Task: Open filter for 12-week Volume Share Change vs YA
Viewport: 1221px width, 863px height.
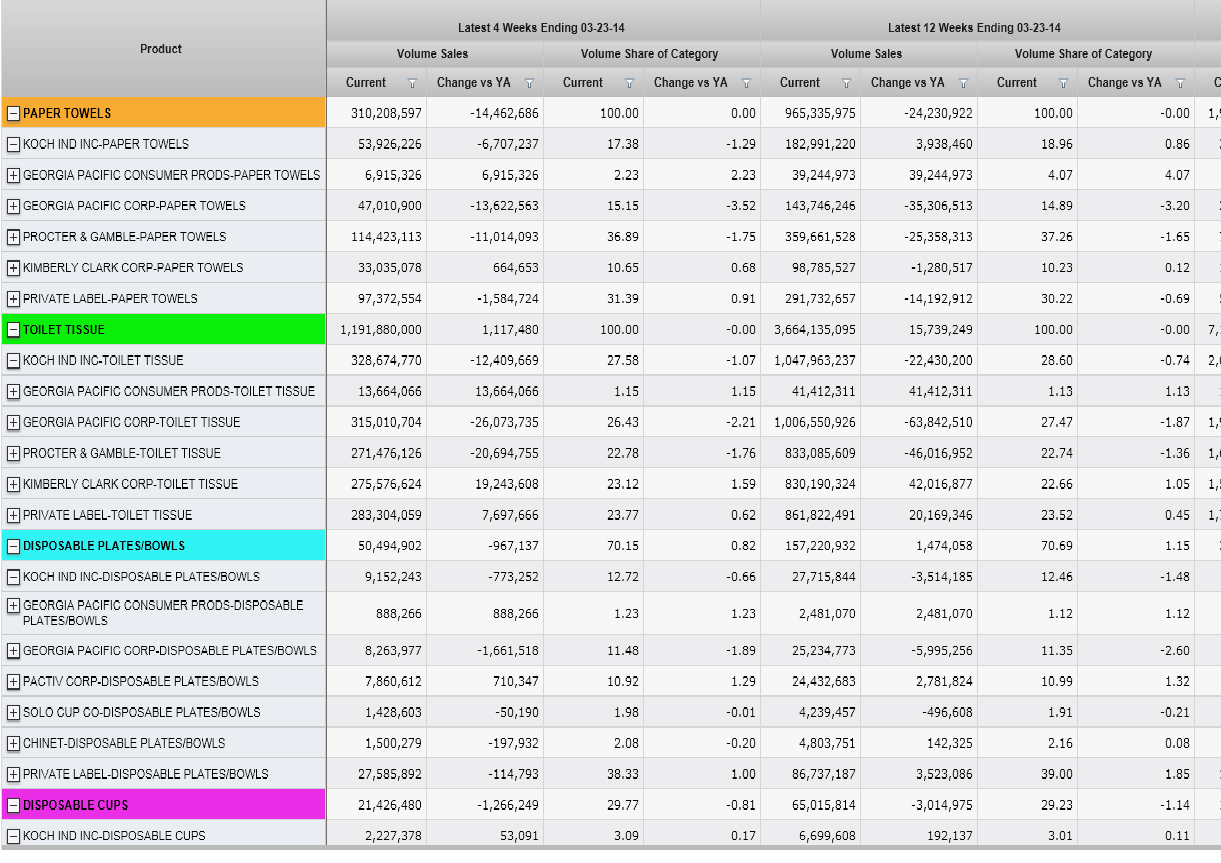Action: pos(1180,83)
